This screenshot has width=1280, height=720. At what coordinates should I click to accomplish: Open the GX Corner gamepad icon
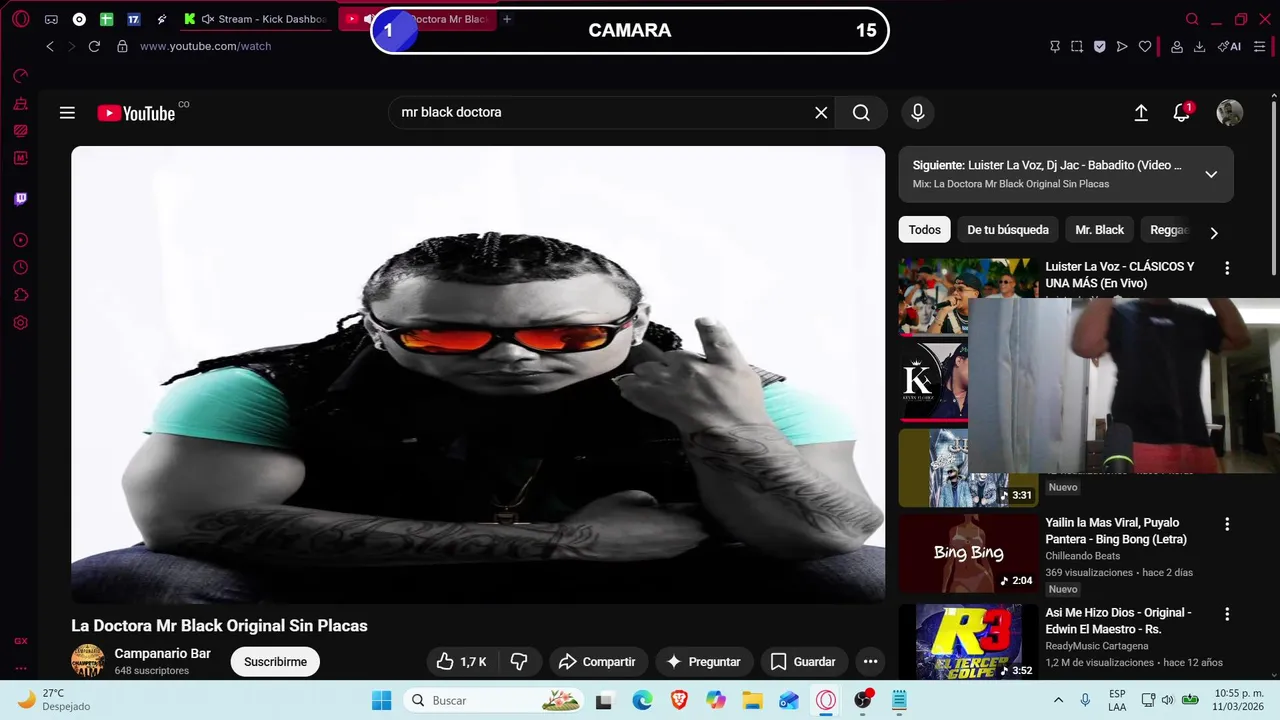click(51, 19)
